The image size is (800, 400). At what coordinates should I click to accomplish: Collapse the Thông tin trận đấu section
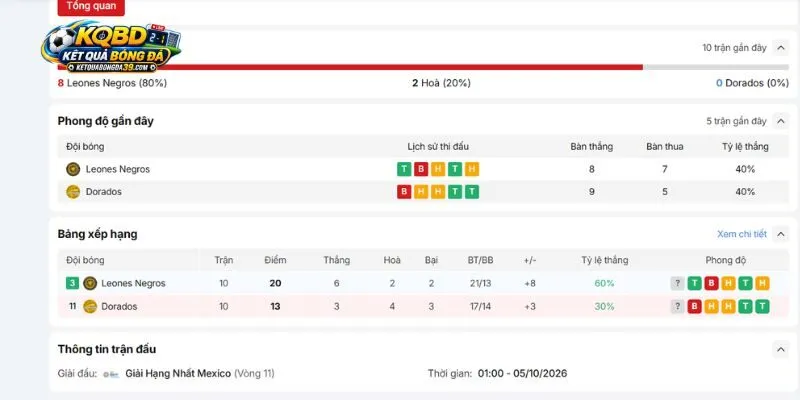(x=780, y=349)
